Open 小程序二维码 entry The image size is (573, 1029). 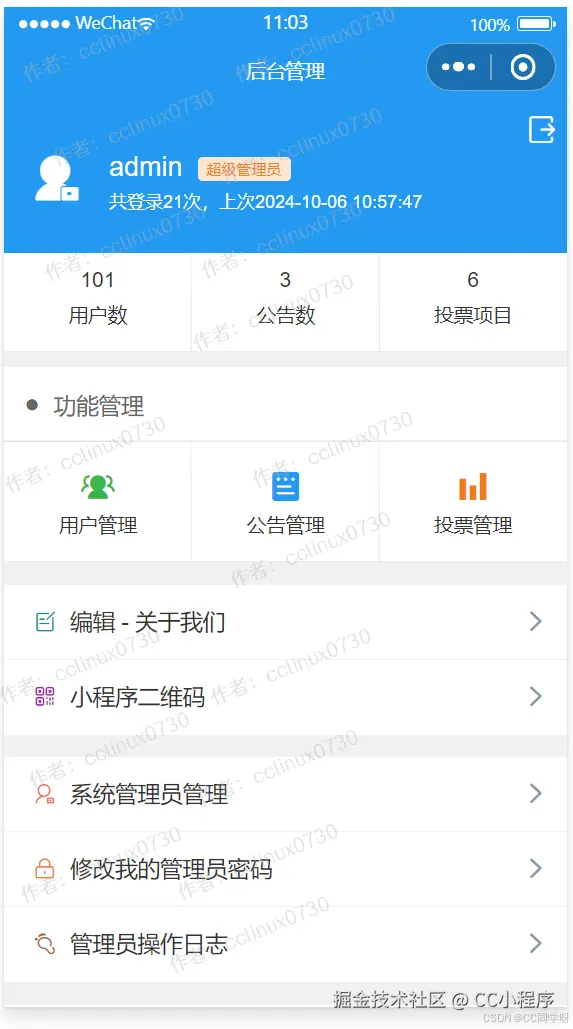coord(286,697)
